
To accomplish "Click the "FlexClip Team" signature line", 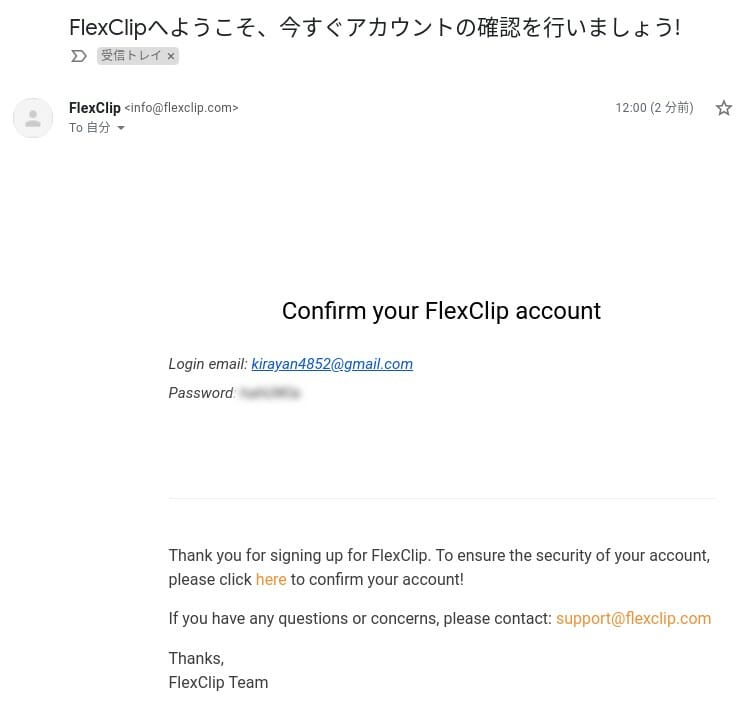I will pos(218,682).
